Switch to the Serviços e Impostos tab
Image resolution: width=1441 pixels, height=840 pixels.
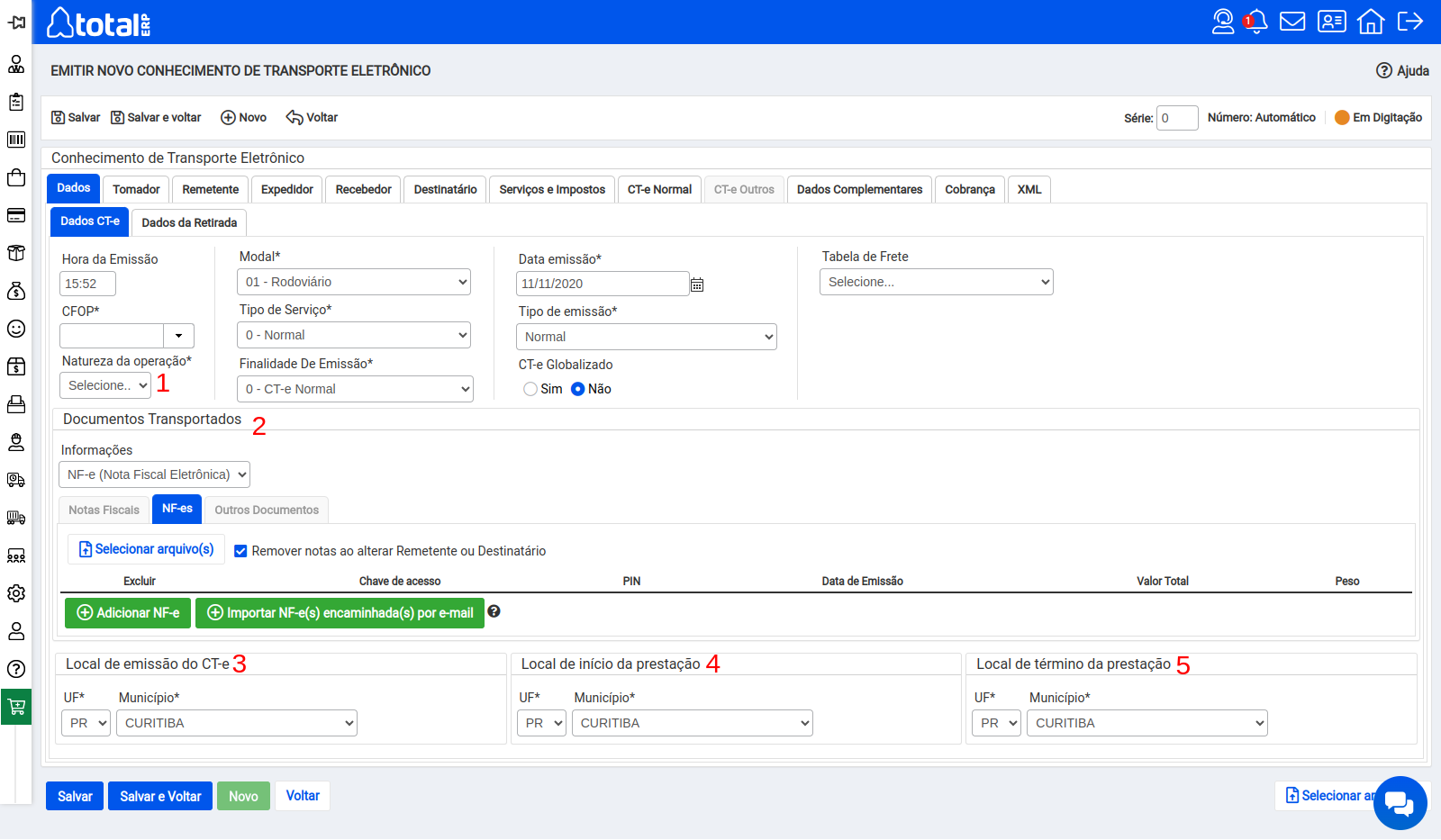point(552,189)
